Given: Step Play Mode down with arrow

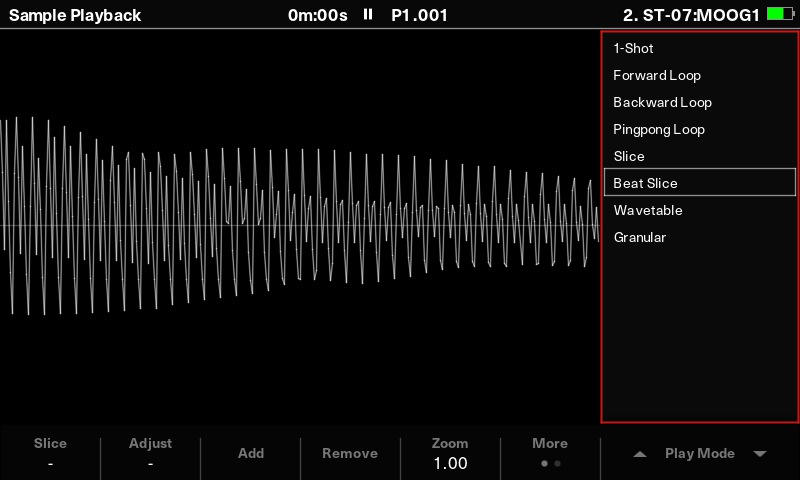Looking at the screenshot, I should [760, 454].
